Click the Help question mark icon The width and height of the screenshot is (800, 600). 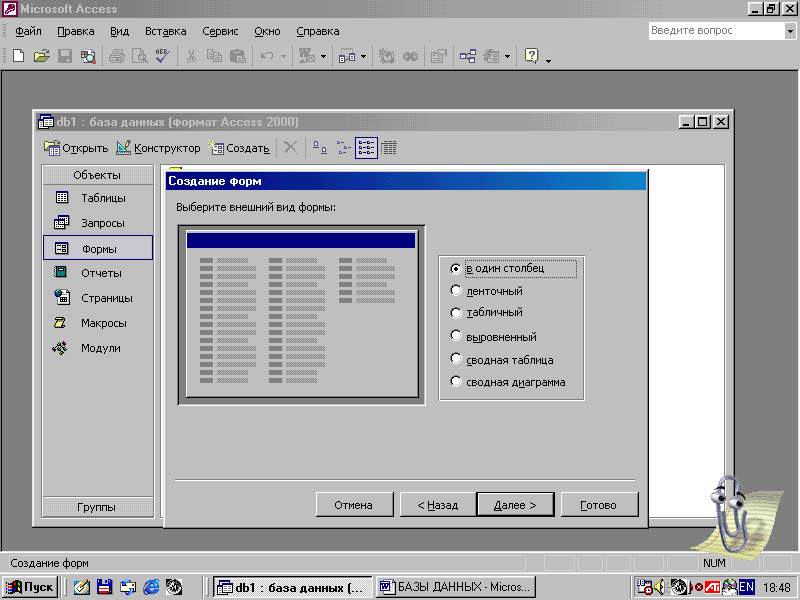532,55
